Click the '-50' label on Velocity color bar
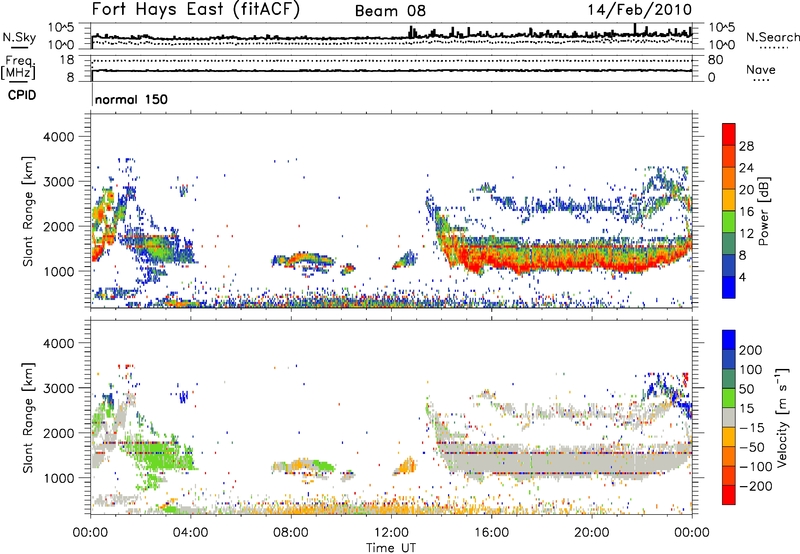Image resolution: width=800 pixels, height=554 pixels. (x=752, y=447)
